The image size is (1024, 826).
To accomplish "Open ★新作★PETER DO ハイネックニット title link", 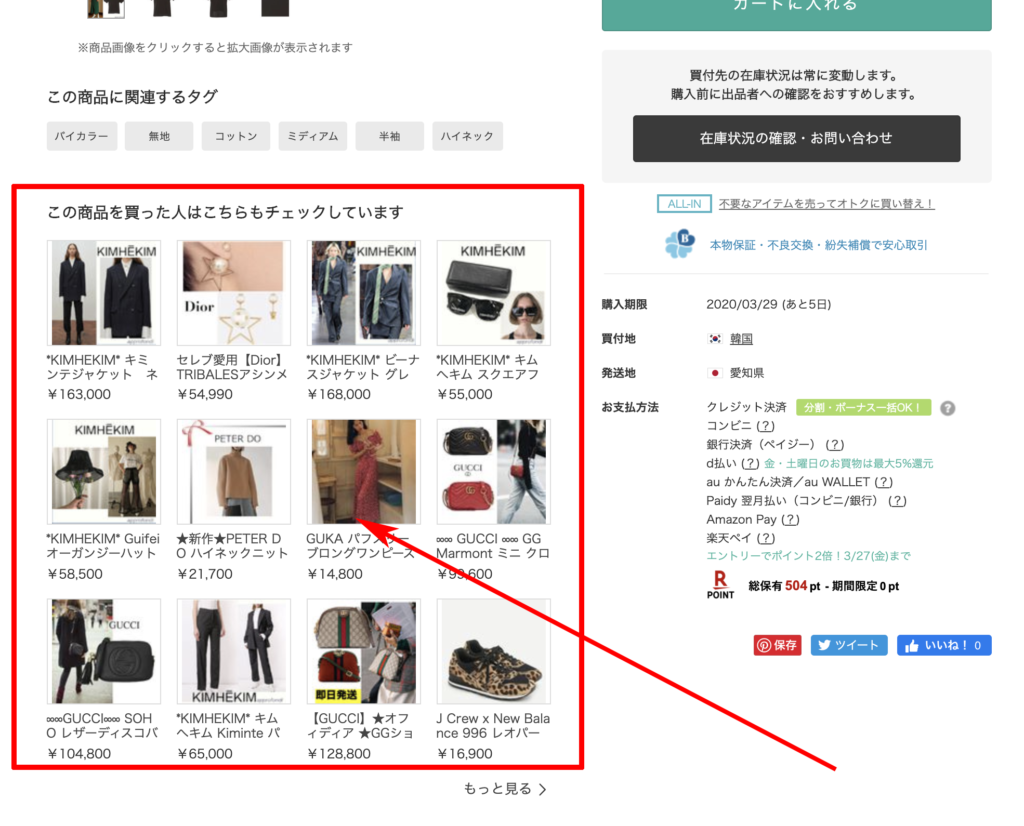I will click(232, 546).
